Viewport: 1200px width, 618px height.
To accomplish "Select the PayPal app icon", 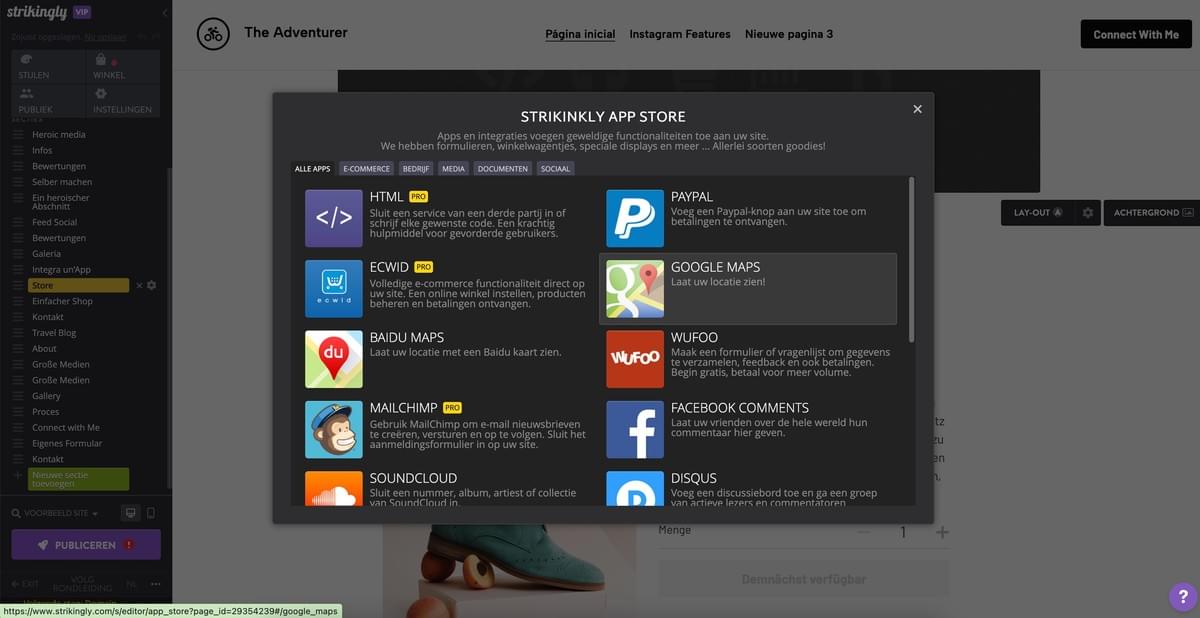I will click(635, 218).
